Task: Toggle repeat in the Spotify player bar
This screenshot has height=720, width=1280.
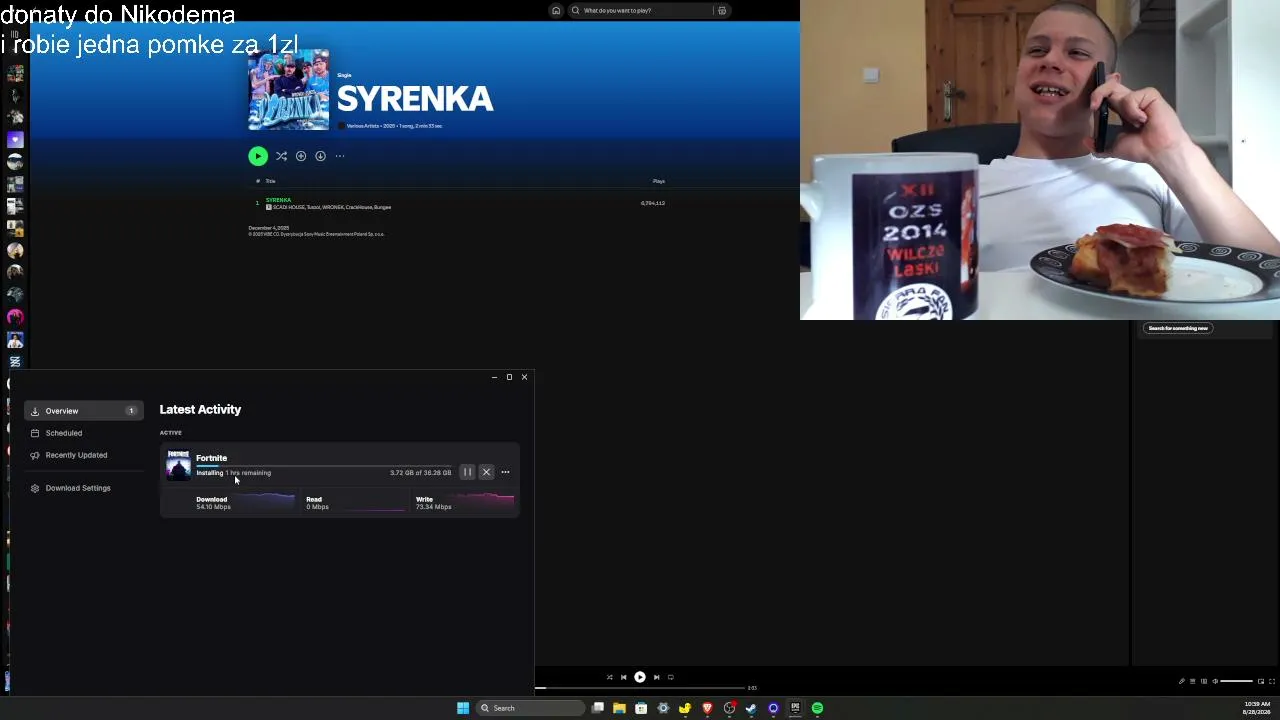Action: 671,677
